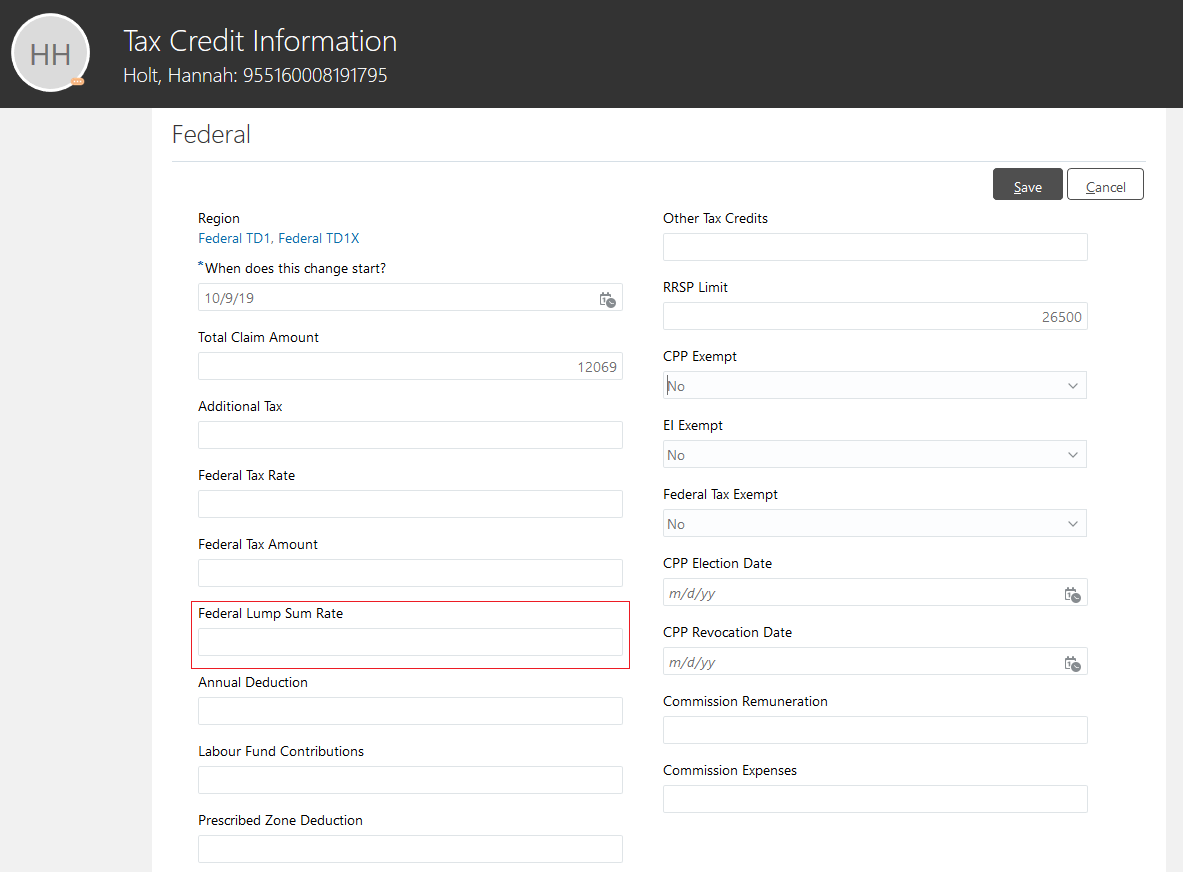
Task: Open the Federal TD1, Federal TD1X link
Action: tap(278, 239)
